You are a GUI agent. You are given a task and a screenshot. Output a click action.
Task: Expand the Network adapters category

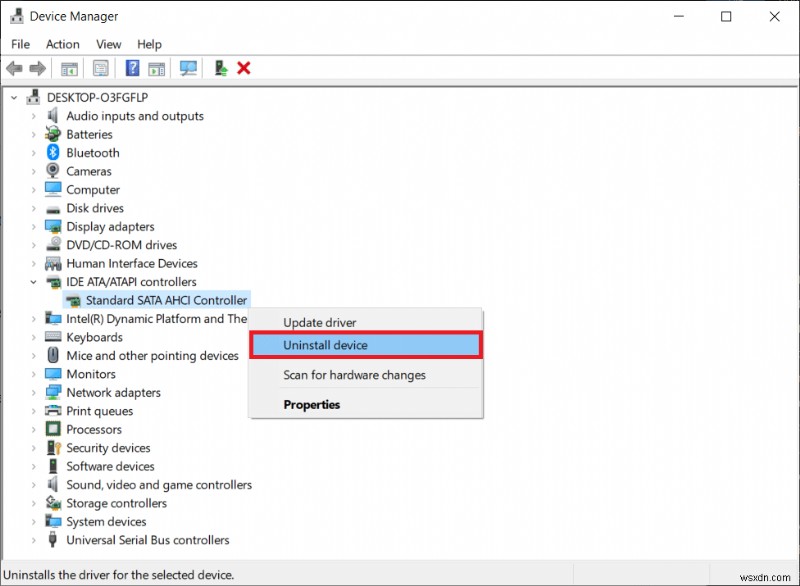32,392
